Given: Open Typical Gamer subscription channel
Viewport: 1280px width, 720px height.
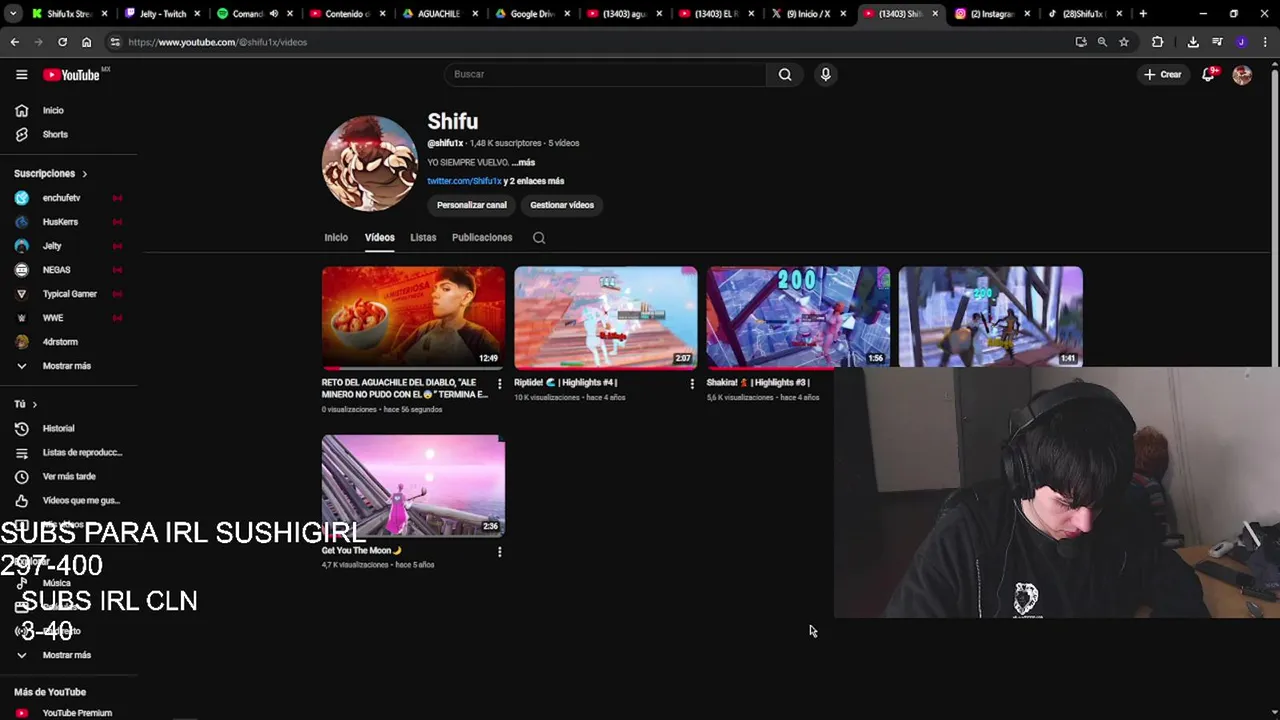Looking at the screenshot, I should coord(68,294).
